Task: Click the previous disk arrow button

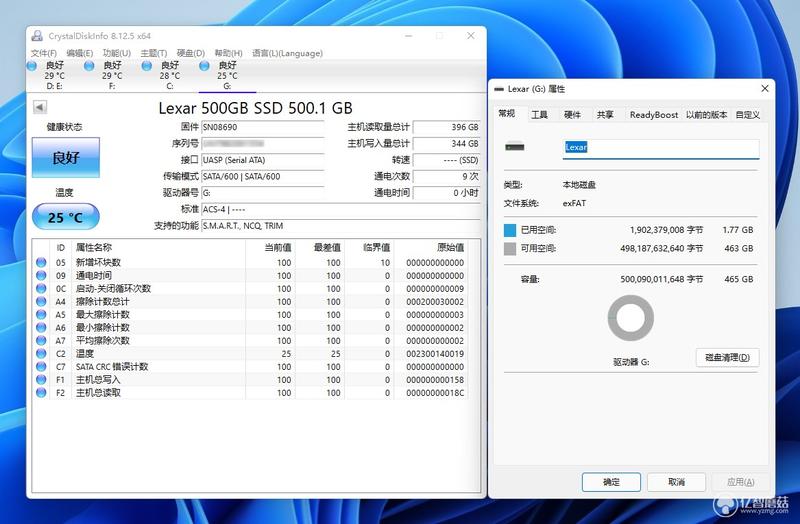Action: click(40, 107)
